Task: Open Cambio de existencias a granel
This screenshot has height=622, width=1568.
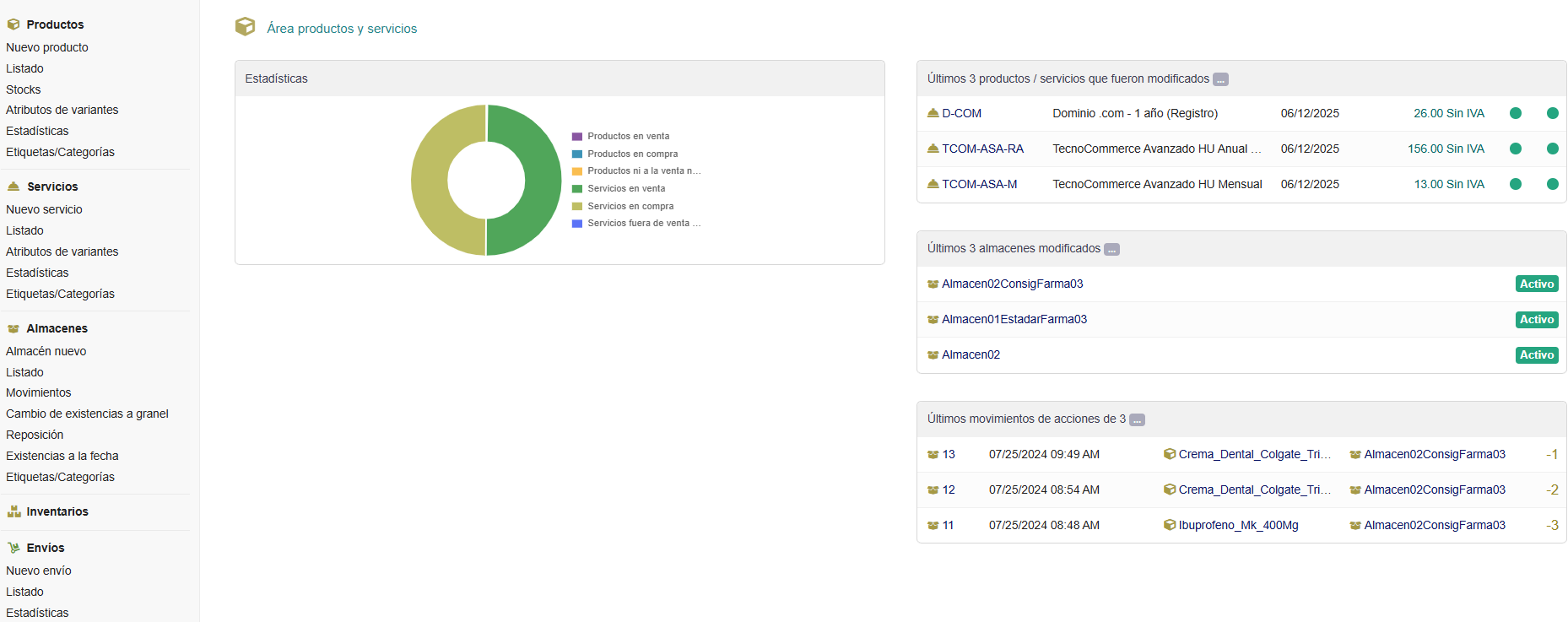Action: tap(87, 414)
